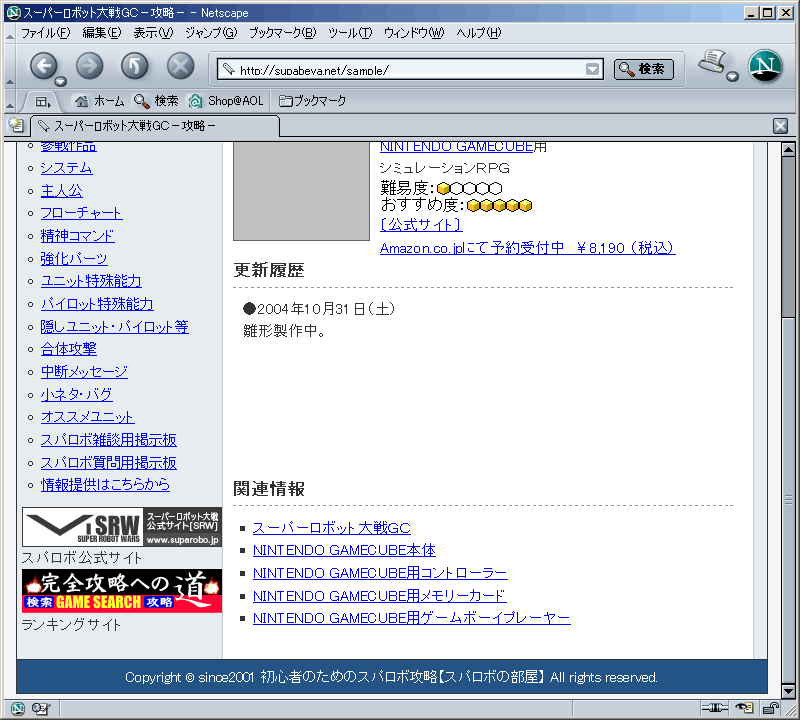Open the フローチャート sidebar link
Viewport: 800px width, 720px height.
click(x=82, y=213)
